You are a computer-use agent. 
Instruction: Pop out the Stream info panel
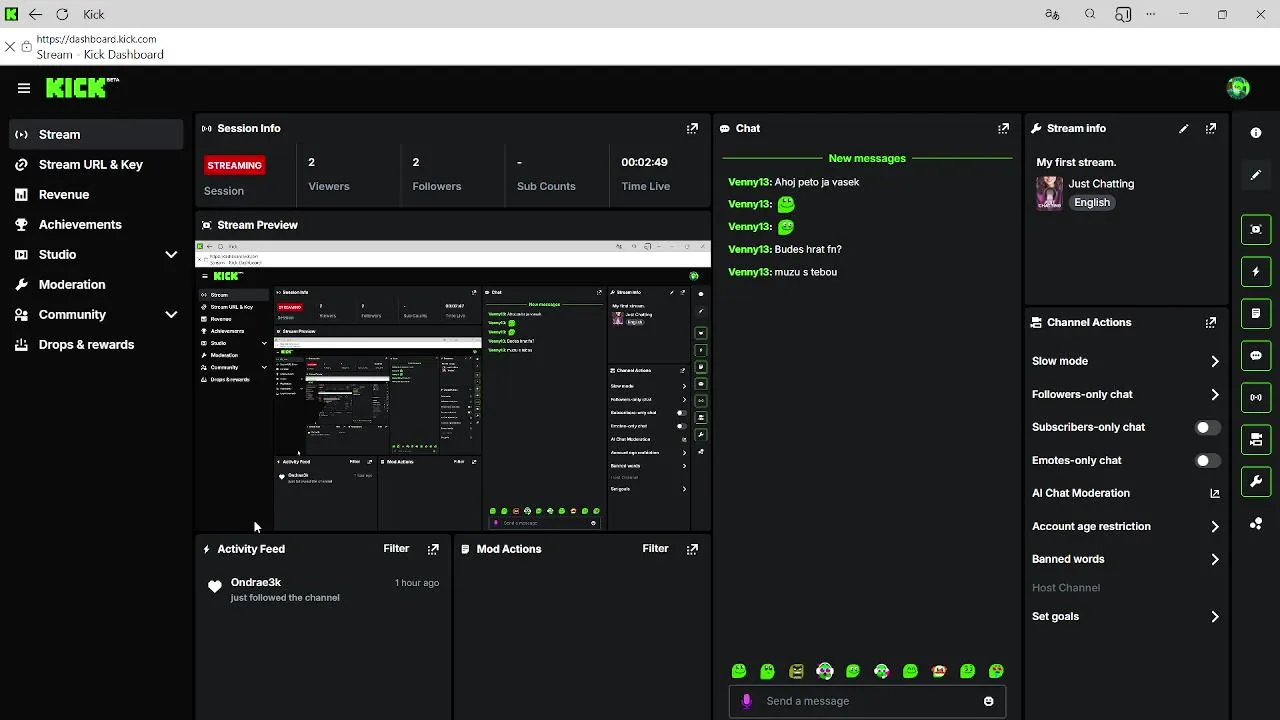coord(1211,128)
